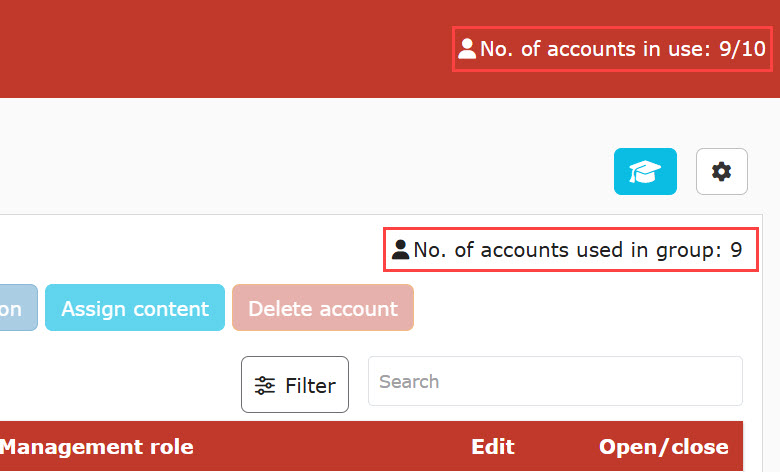Click the Edit column header
This screenshot has width=780, height=472.
[493, 447]
